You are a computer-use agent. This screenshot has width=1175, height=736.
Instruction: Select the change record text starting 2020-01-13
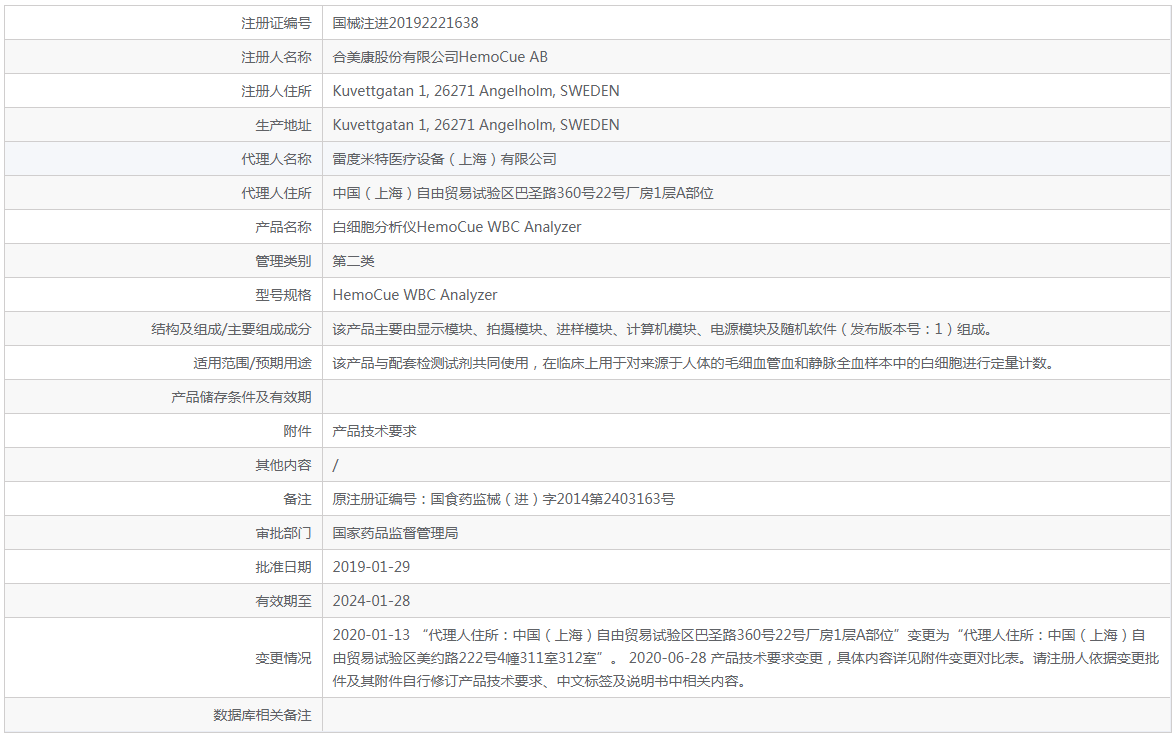point(746,658)
